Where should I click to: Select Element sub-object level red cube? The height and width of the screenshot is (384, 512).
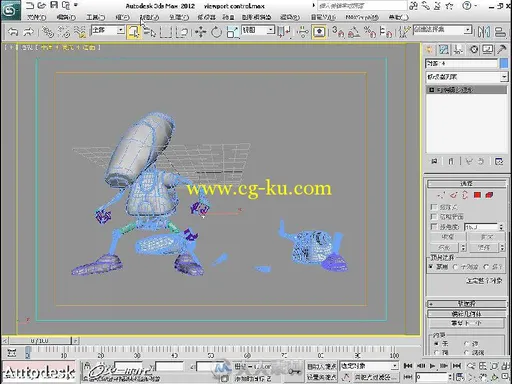coord(489,195)
